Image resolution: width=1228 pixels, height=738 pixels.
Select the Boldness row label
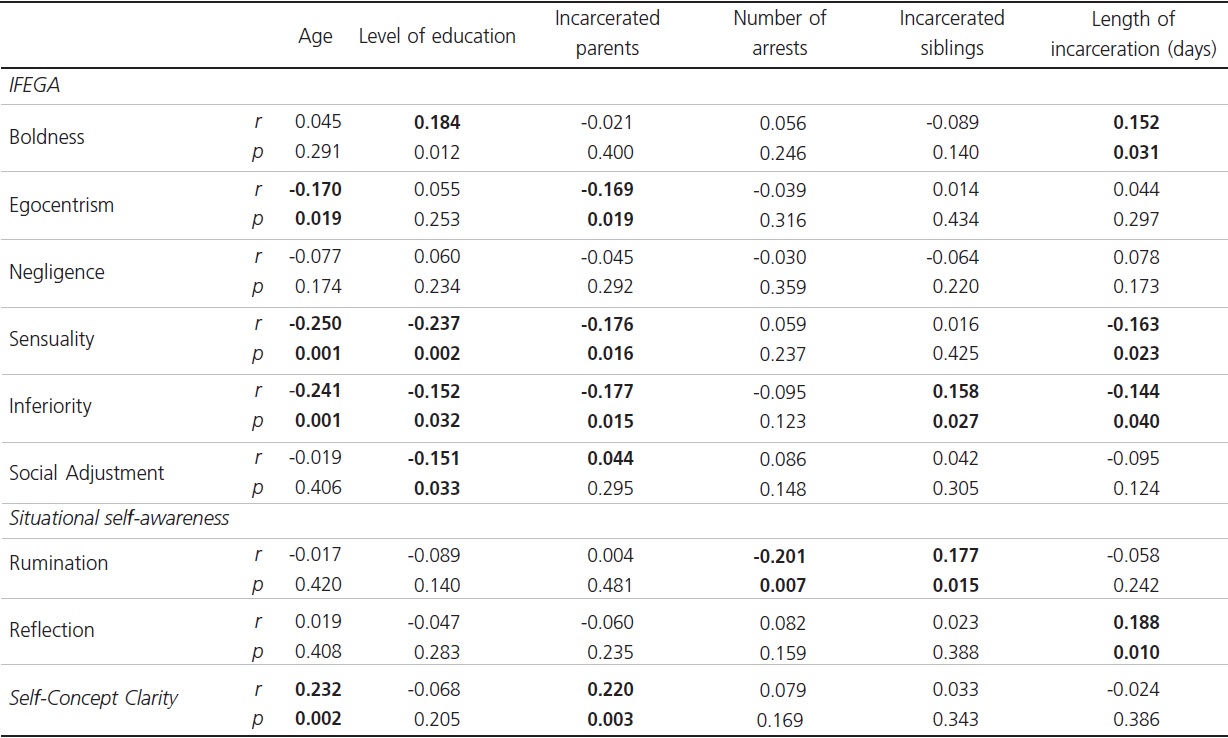pyautogui.click(x=47, y=137)
